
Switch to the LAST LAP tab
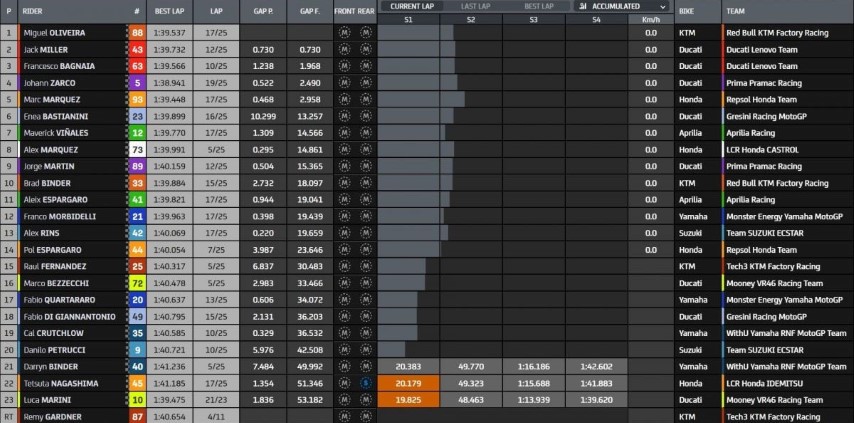pos(473,6)
